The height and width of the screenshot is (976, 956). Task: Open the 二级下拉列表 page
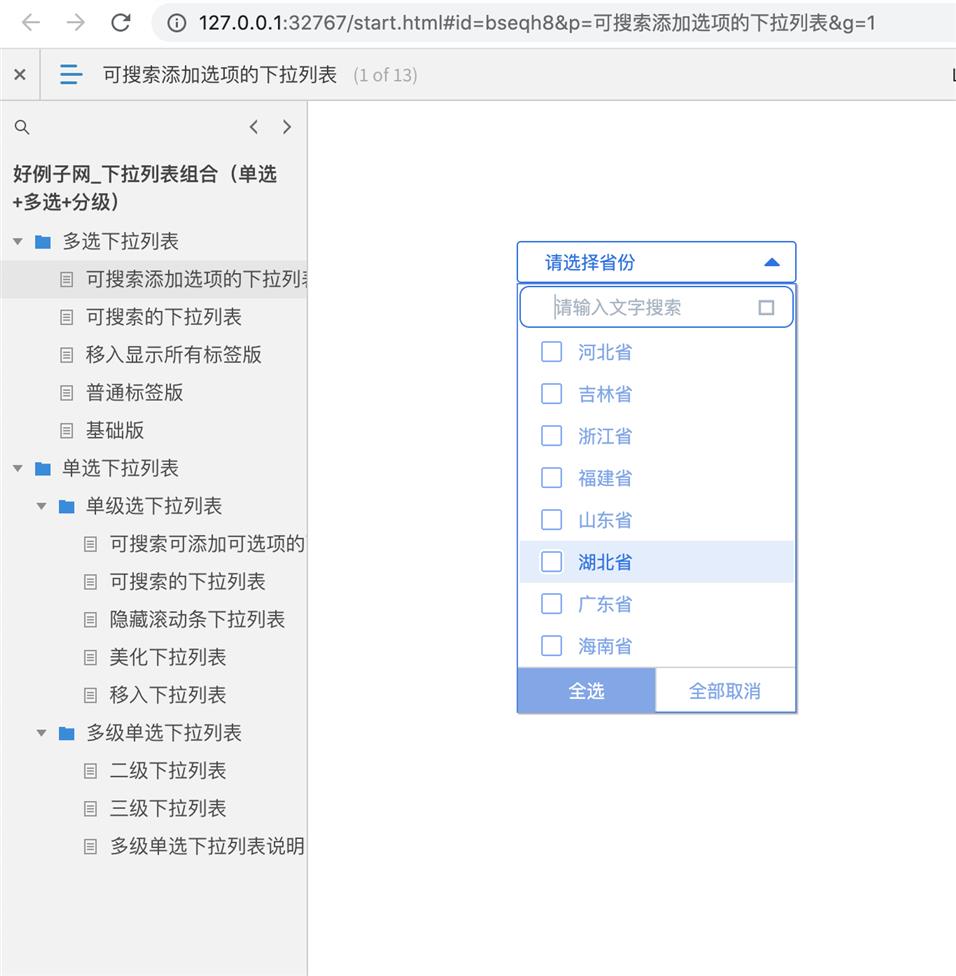[168, 771]
